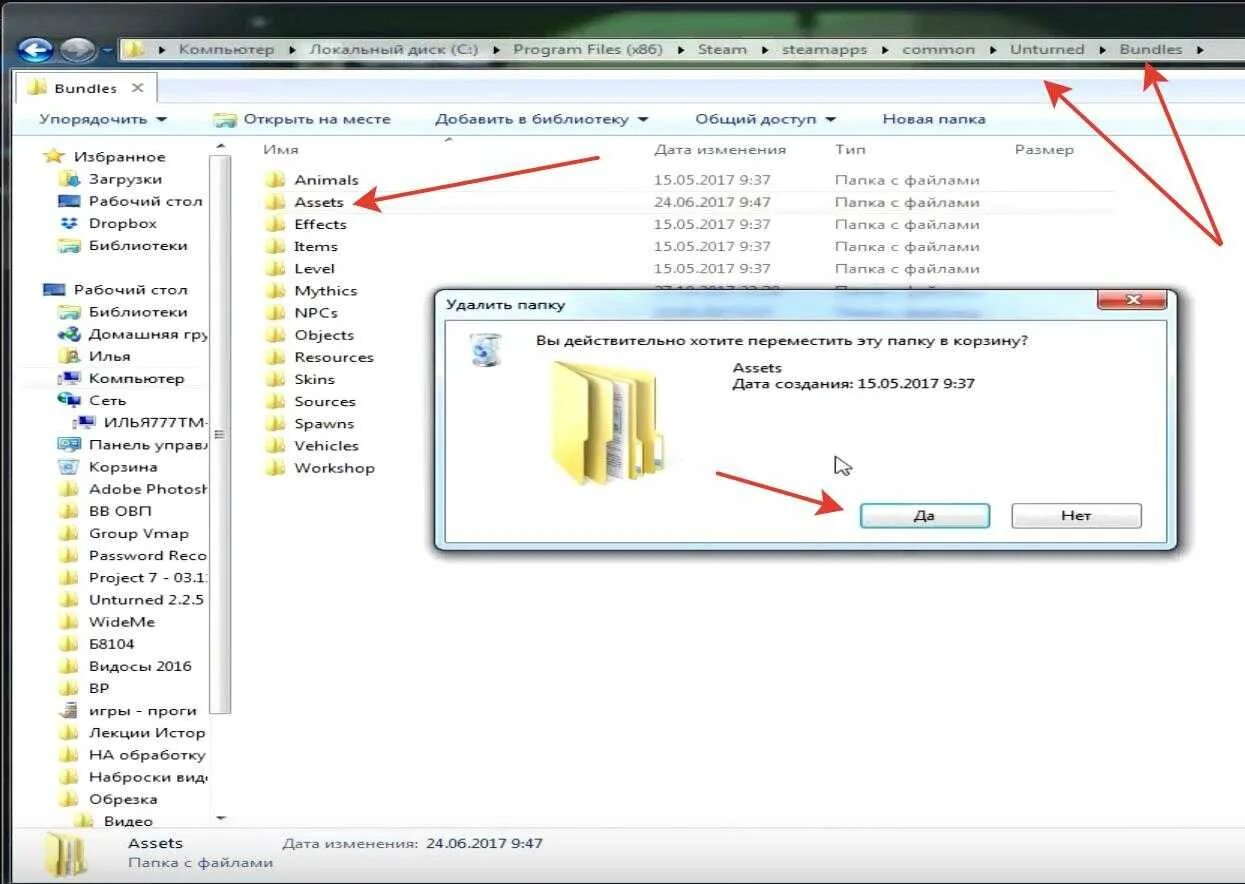Select the Workshop folder icon

click(x=276, y=468)
